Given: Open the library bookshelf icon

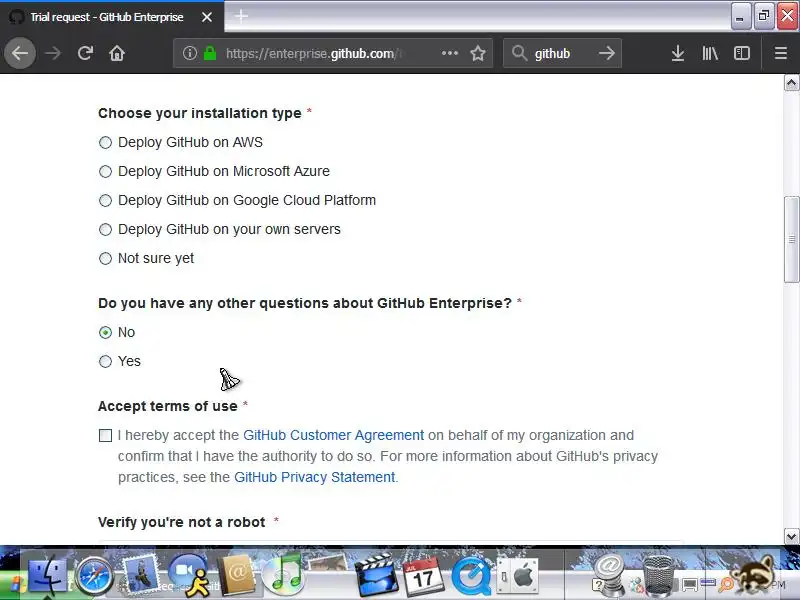Looking at the screenshot, I should [710, 53].
